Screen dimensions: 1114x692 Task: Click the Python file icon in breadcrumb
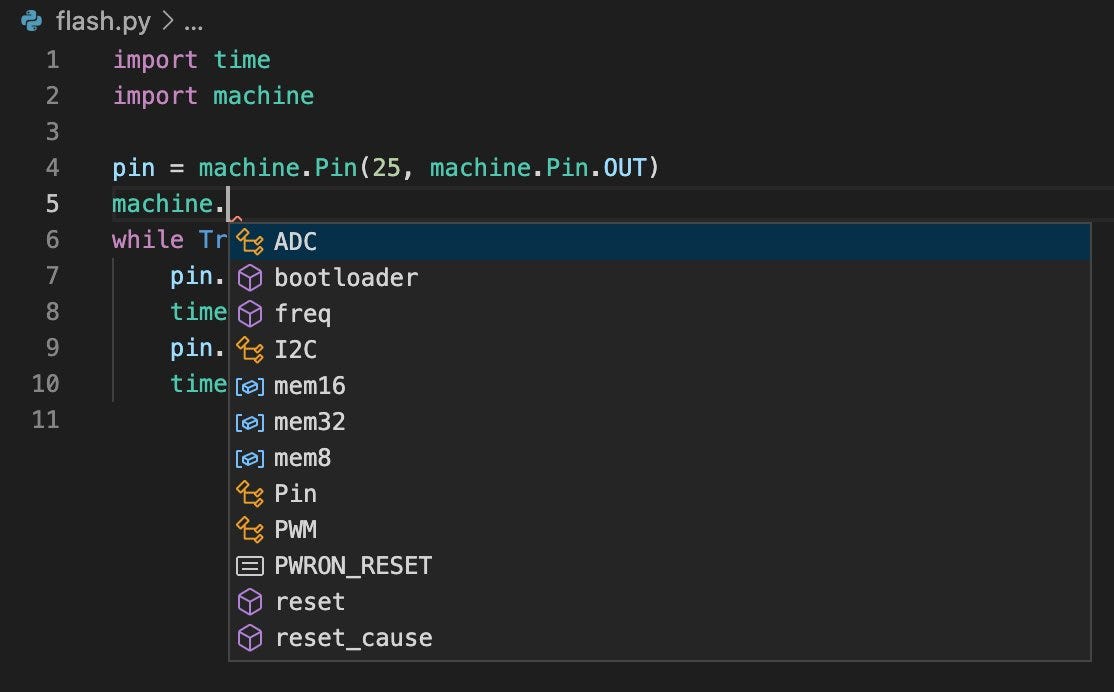[x=31, y=21]
